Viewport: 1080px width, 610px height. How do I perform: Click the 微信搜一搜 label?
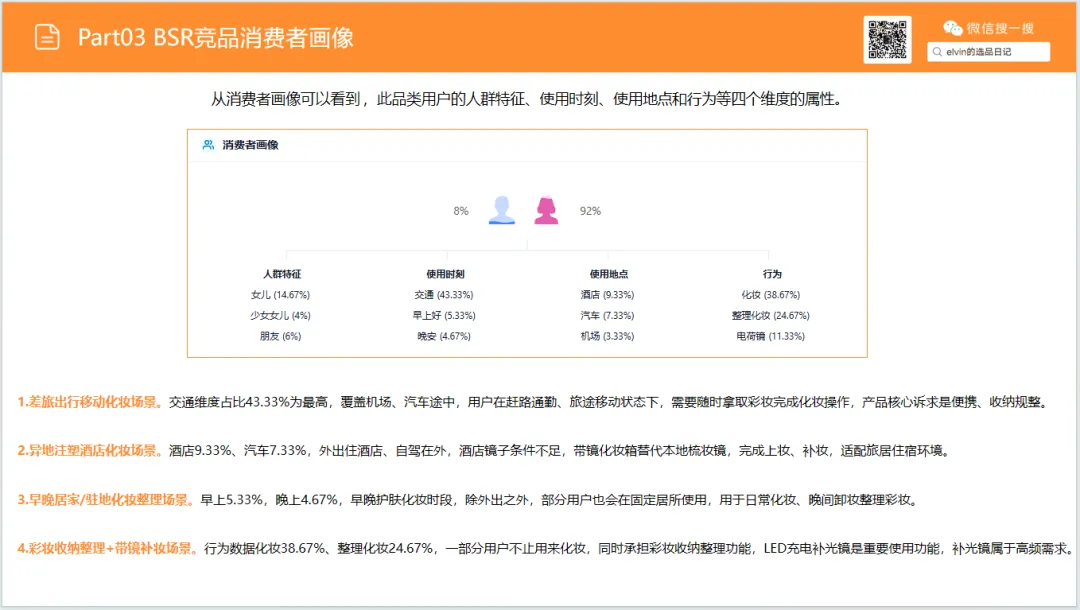(x=1000, y=28)
